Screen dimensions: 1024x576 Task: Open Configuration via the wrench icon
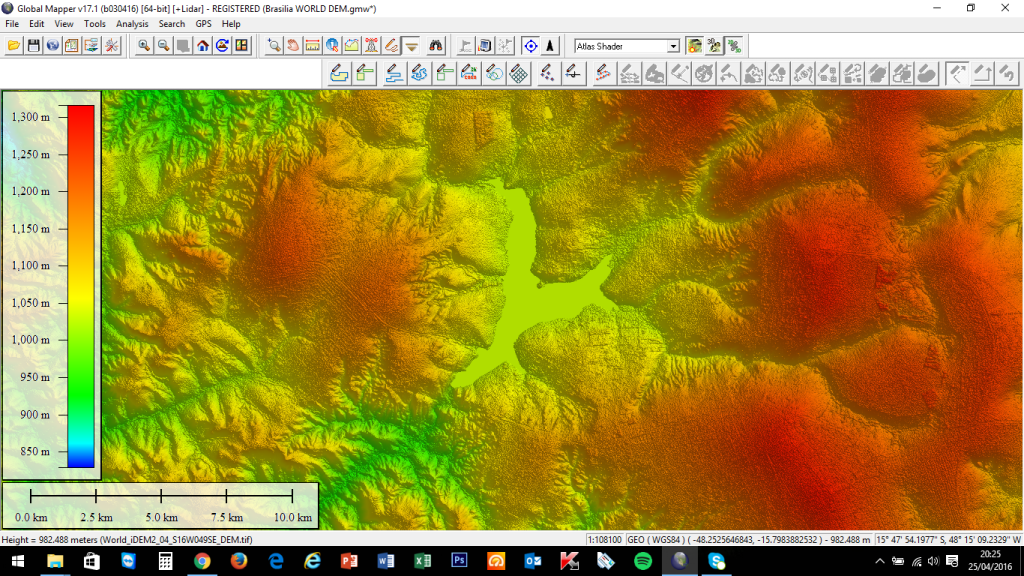111,46
